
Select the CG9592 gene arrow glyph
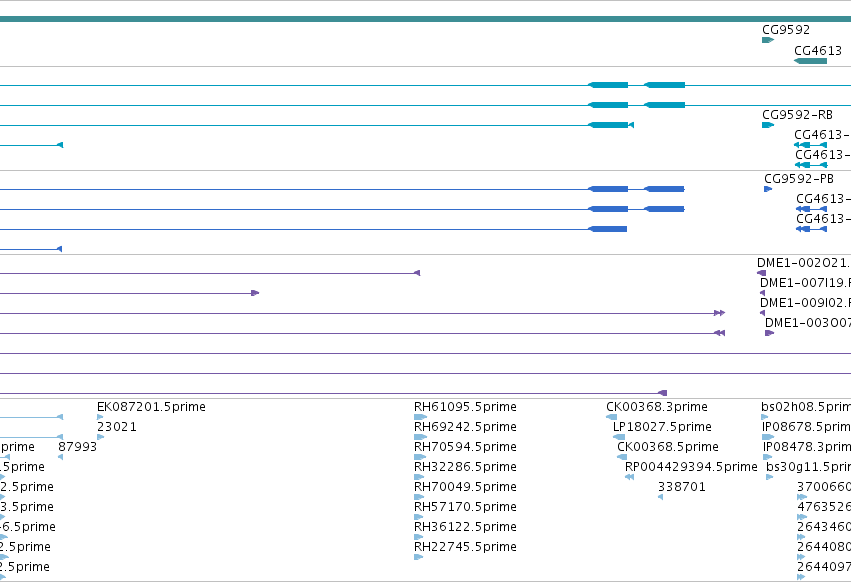tap(767, 40)
